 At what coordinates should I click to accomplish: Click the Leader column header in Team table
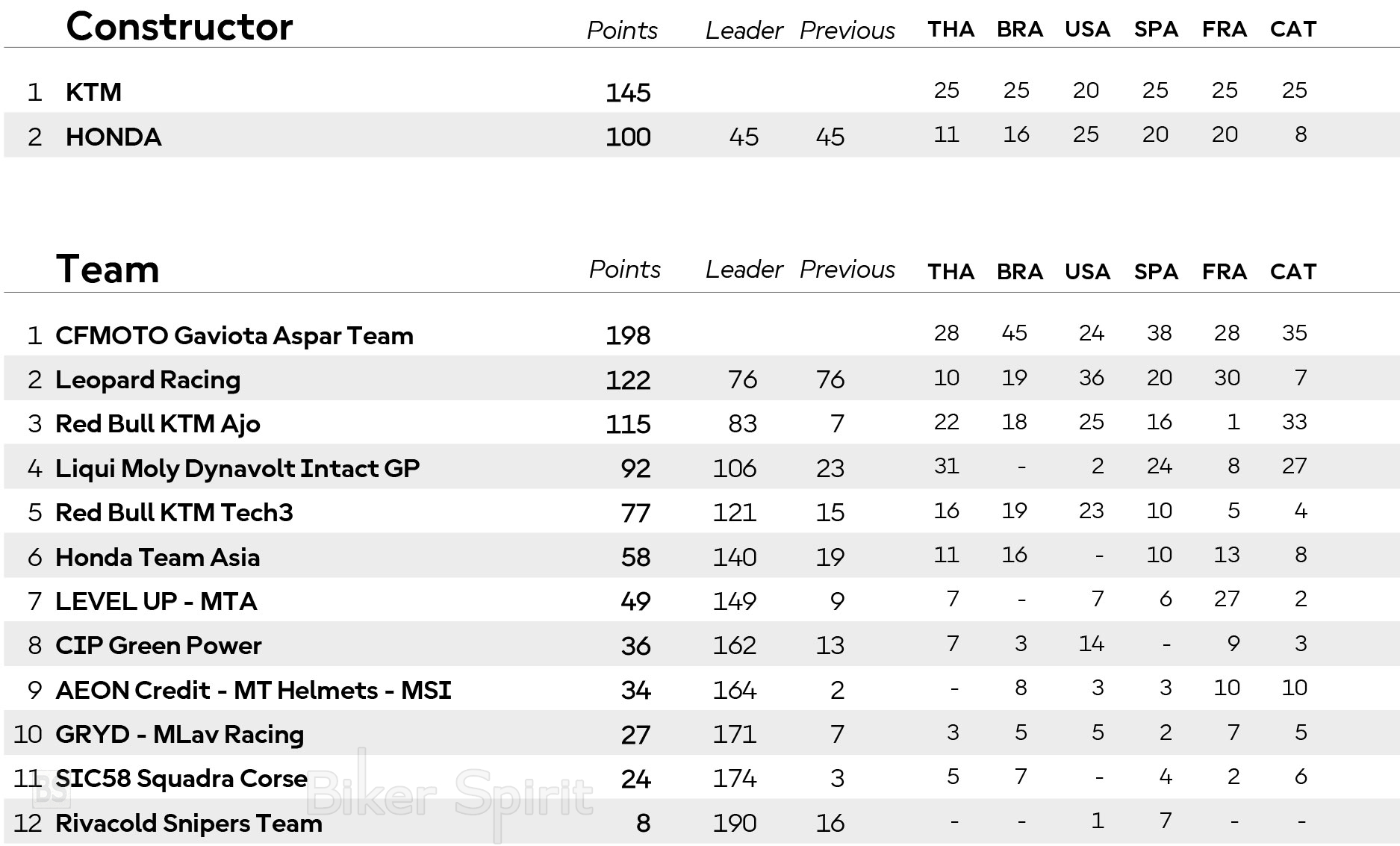point(744,269)
